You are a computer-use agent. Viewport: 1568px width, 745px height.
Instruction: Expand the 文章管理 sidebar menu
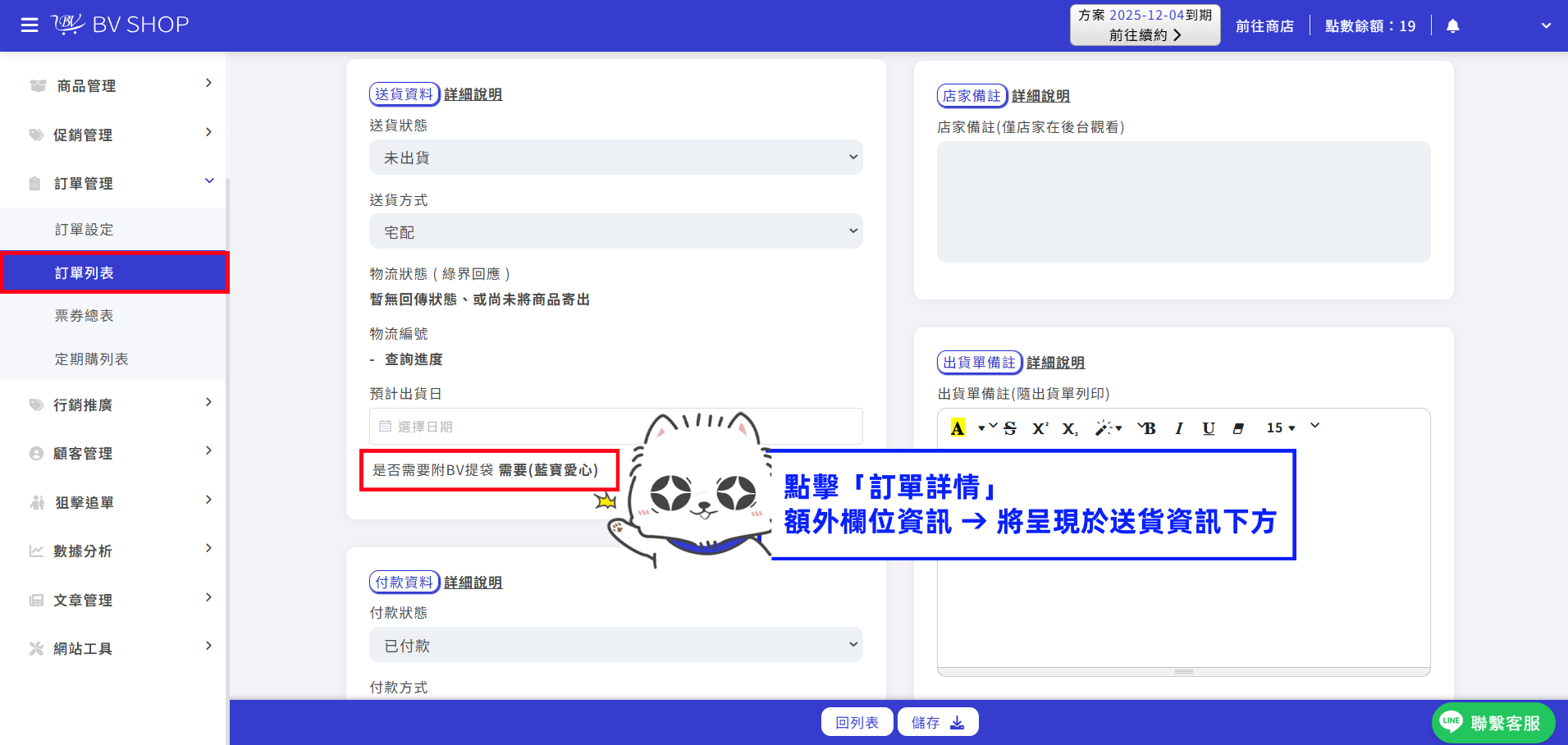pos(113,600)
